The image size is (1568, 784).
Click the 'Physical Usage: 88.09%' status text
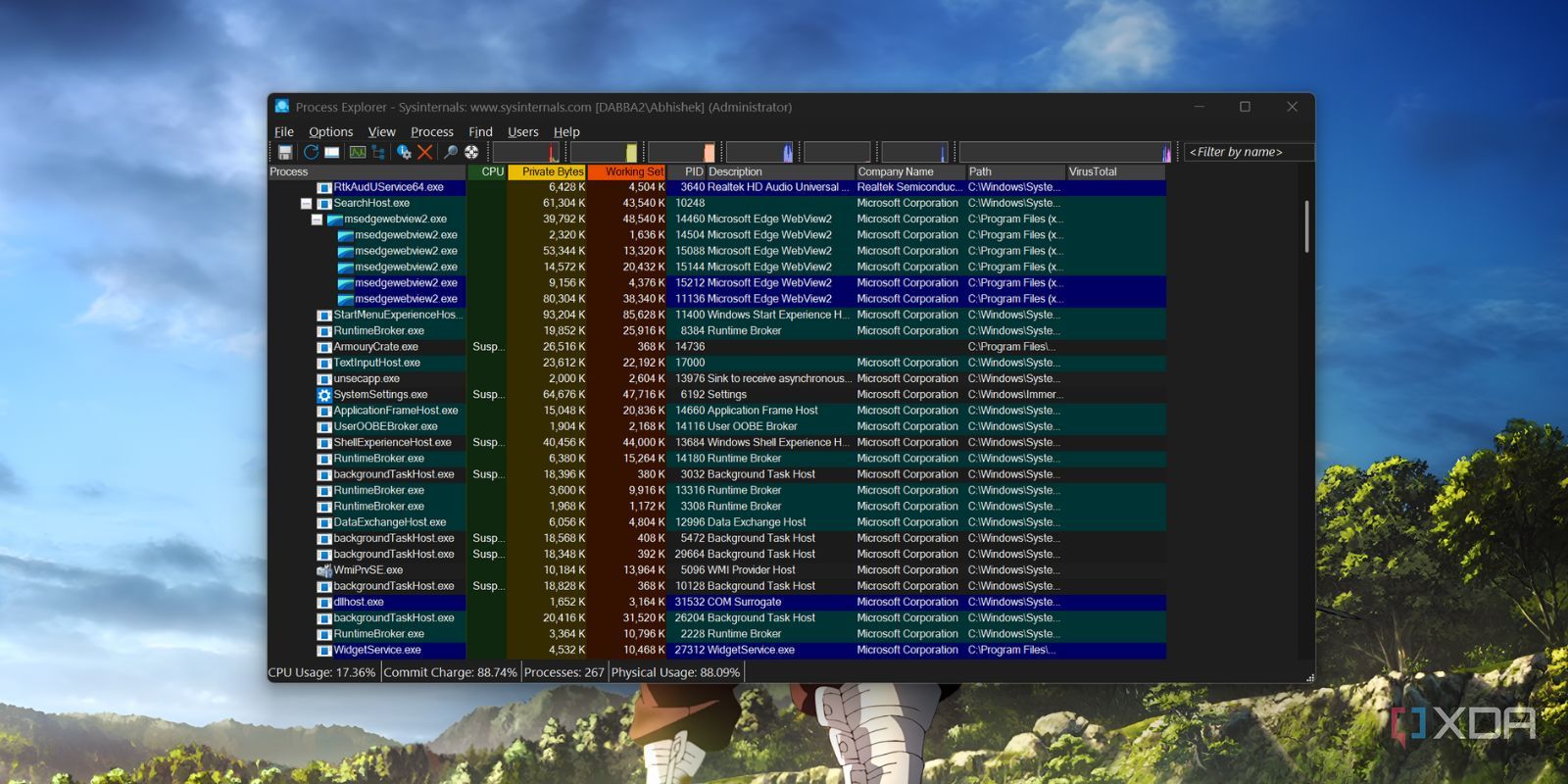tap(675, 672)
